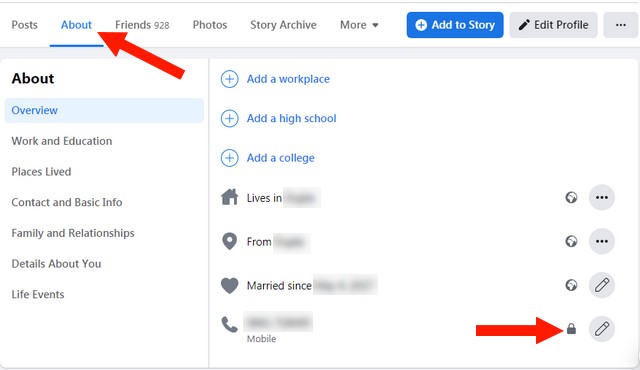640x370 pixels.
Task: Open Places Lived section
Action: 41,171
